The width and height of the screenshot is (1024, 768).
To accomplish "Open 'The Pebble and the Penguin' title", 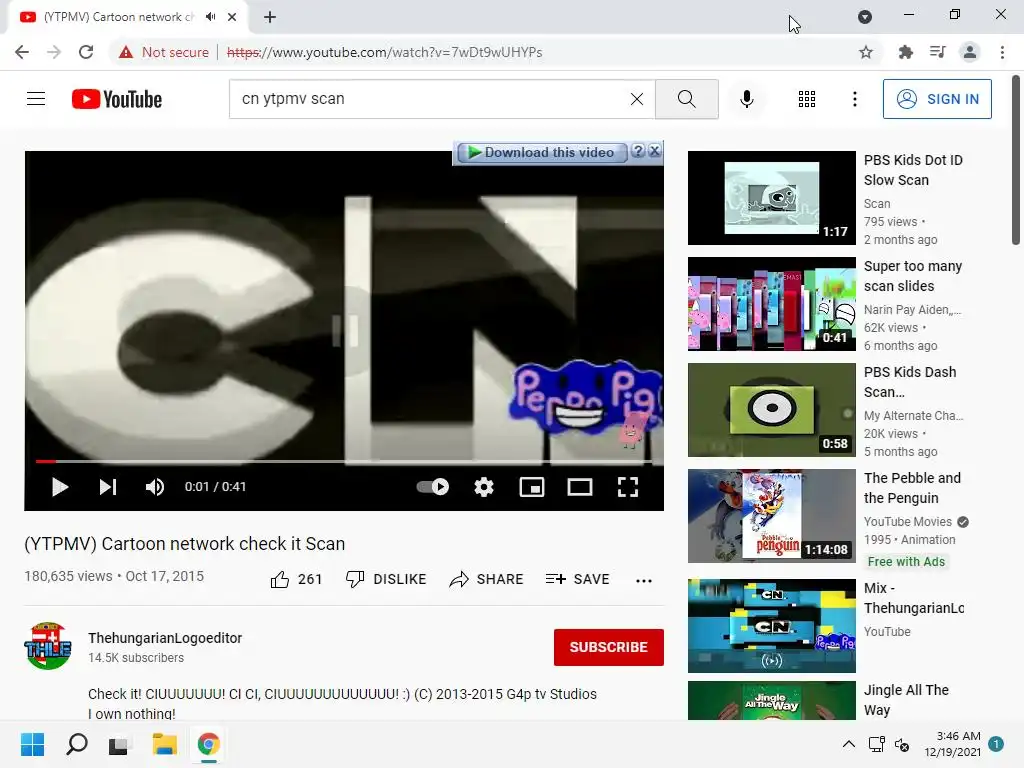I will point(912,488).
